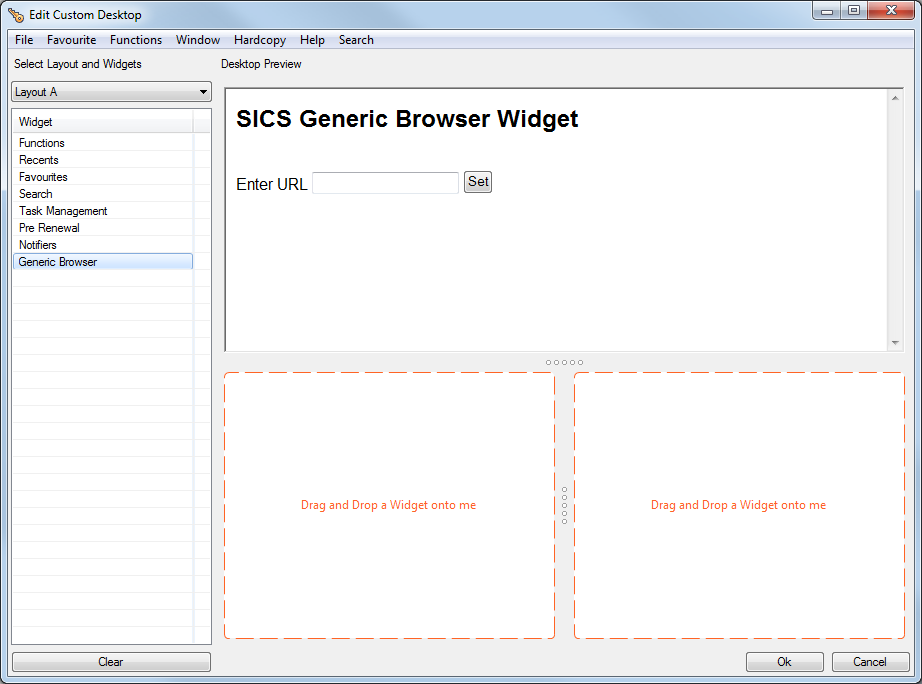922x684 pixels.
Task: Click the Clear button
Action: 110,661
